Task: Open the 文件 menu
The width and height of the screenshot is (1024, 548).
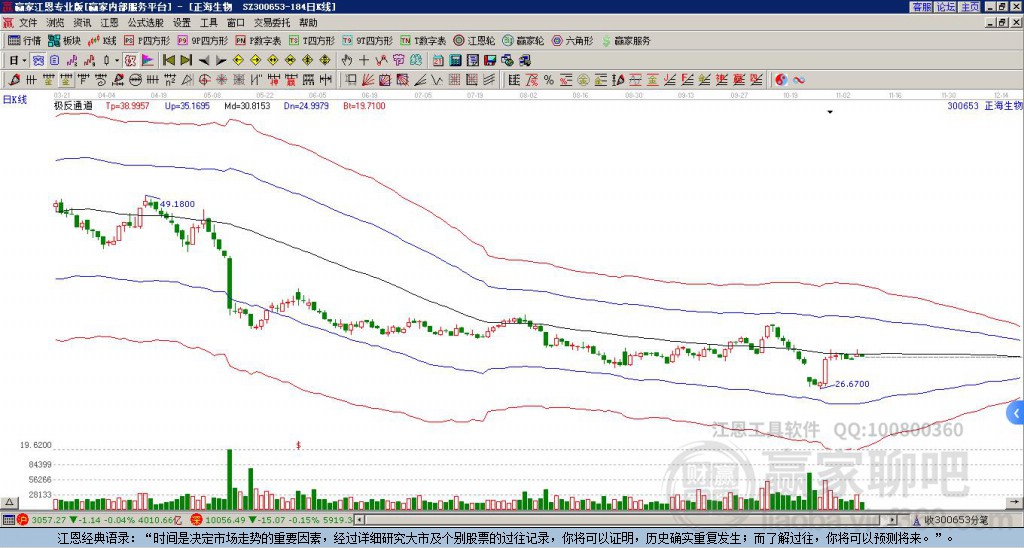Action: point(29,23)
